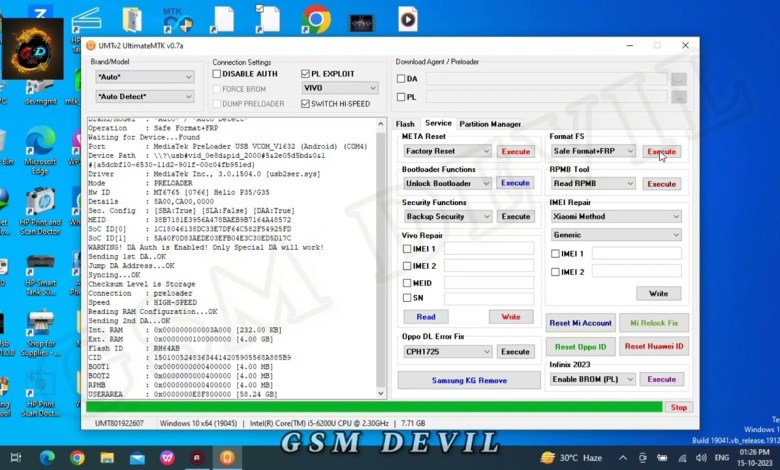Open the Xiaomi Method IMEI dropdown

(615, 216)
